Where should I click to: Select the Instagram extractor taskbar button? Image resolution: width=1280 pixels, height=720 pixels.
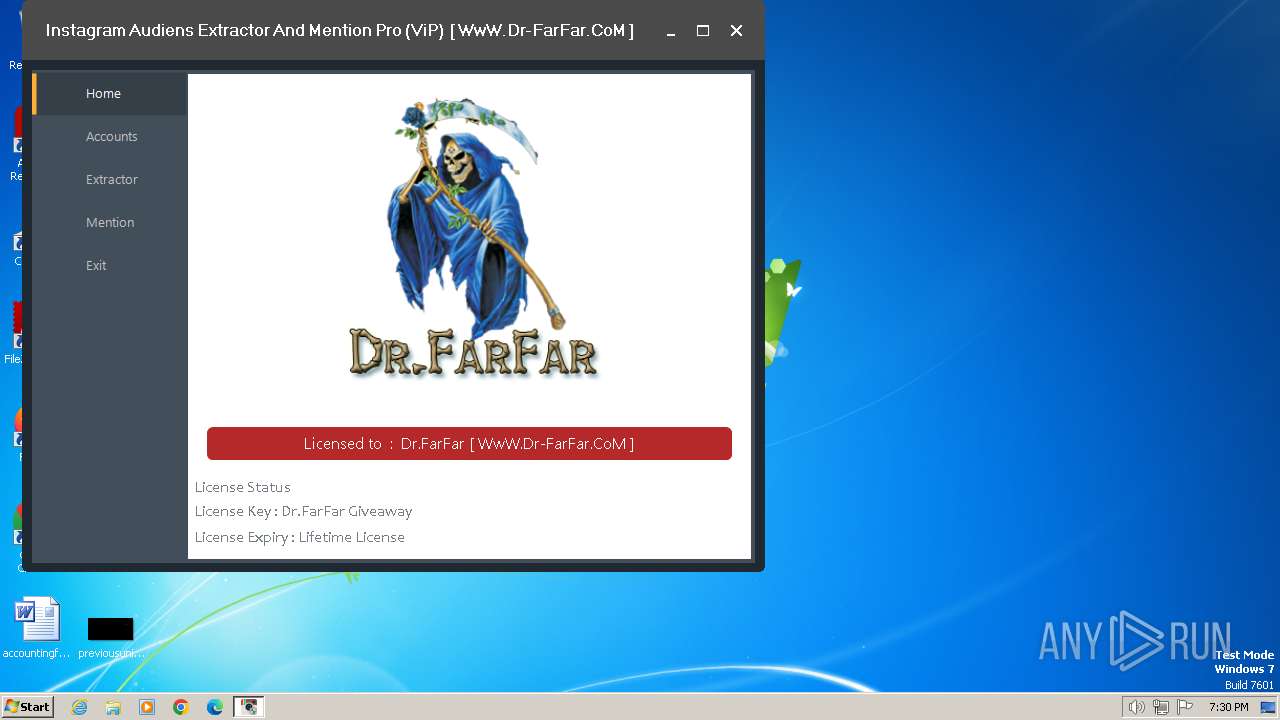248,707
